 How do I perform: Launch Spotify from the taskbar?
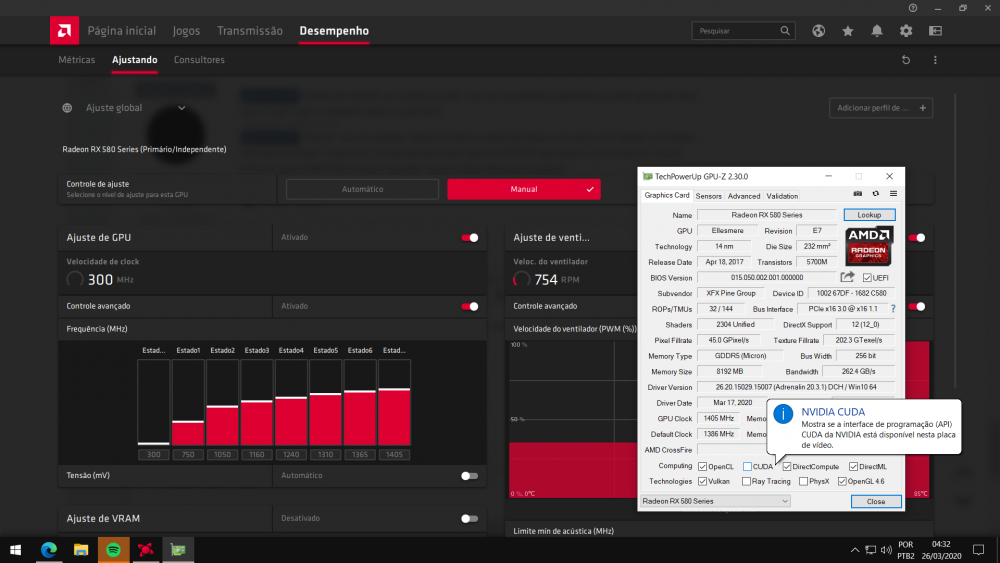(113, 550)
